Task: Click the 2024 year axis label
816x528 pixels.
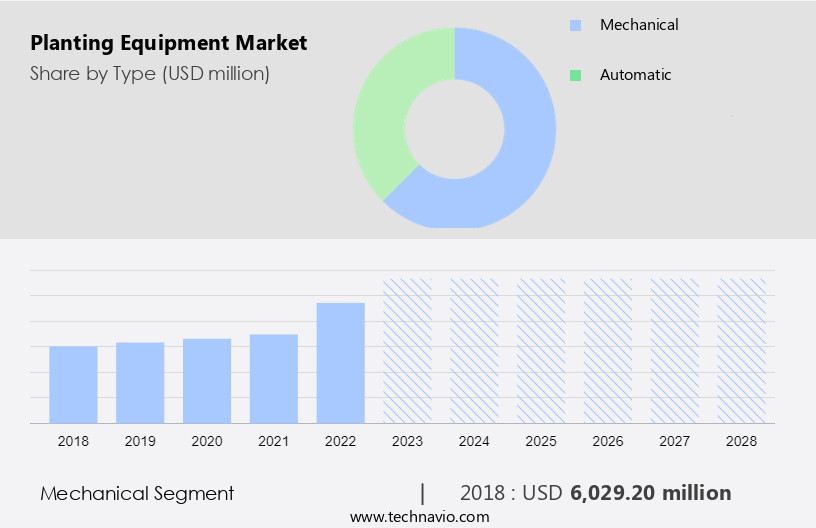Action: tap(474, 441)
